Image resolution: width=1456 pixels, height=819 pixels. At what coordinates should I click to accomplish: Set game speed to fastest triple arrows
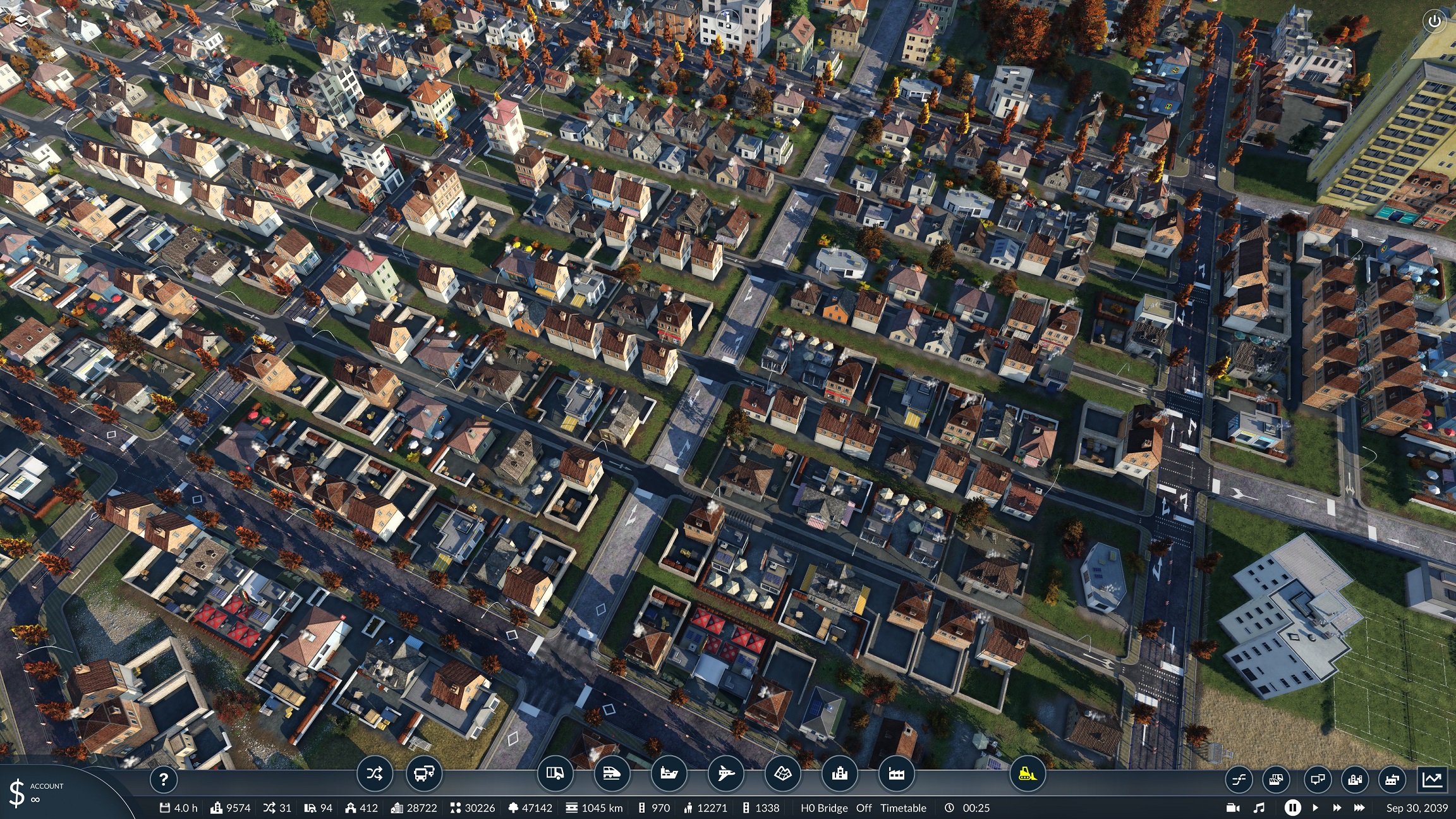1359,808
